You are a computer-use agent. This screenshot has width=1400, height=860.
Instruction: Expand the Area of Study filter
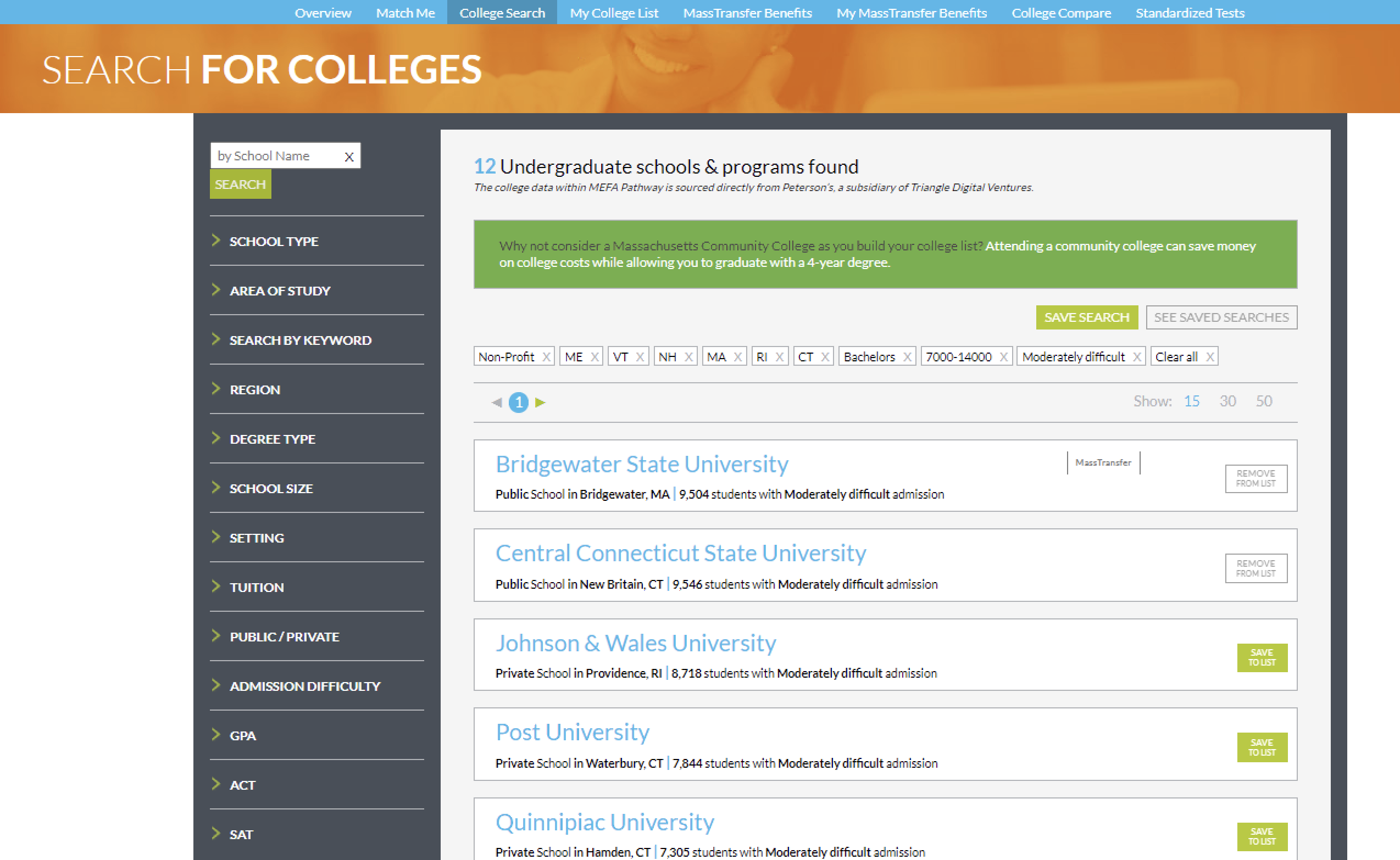(x=280, y=291)
